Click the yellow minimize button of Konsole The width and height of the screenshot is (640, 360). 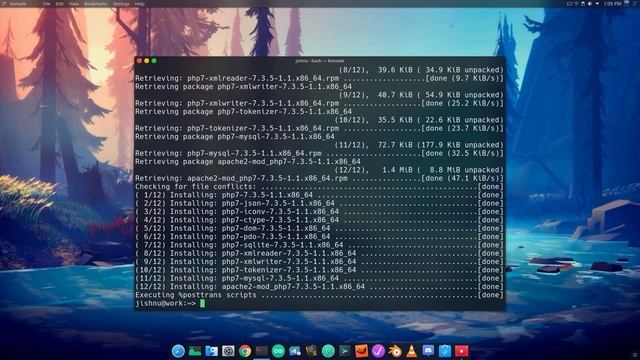(147, 61)
